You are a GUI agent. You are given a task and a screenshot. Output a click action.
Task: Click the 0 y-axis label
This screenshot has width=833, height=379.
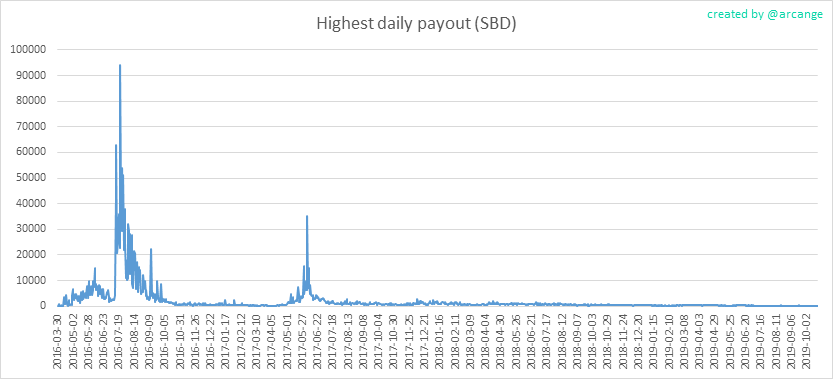tap(45, 306)
